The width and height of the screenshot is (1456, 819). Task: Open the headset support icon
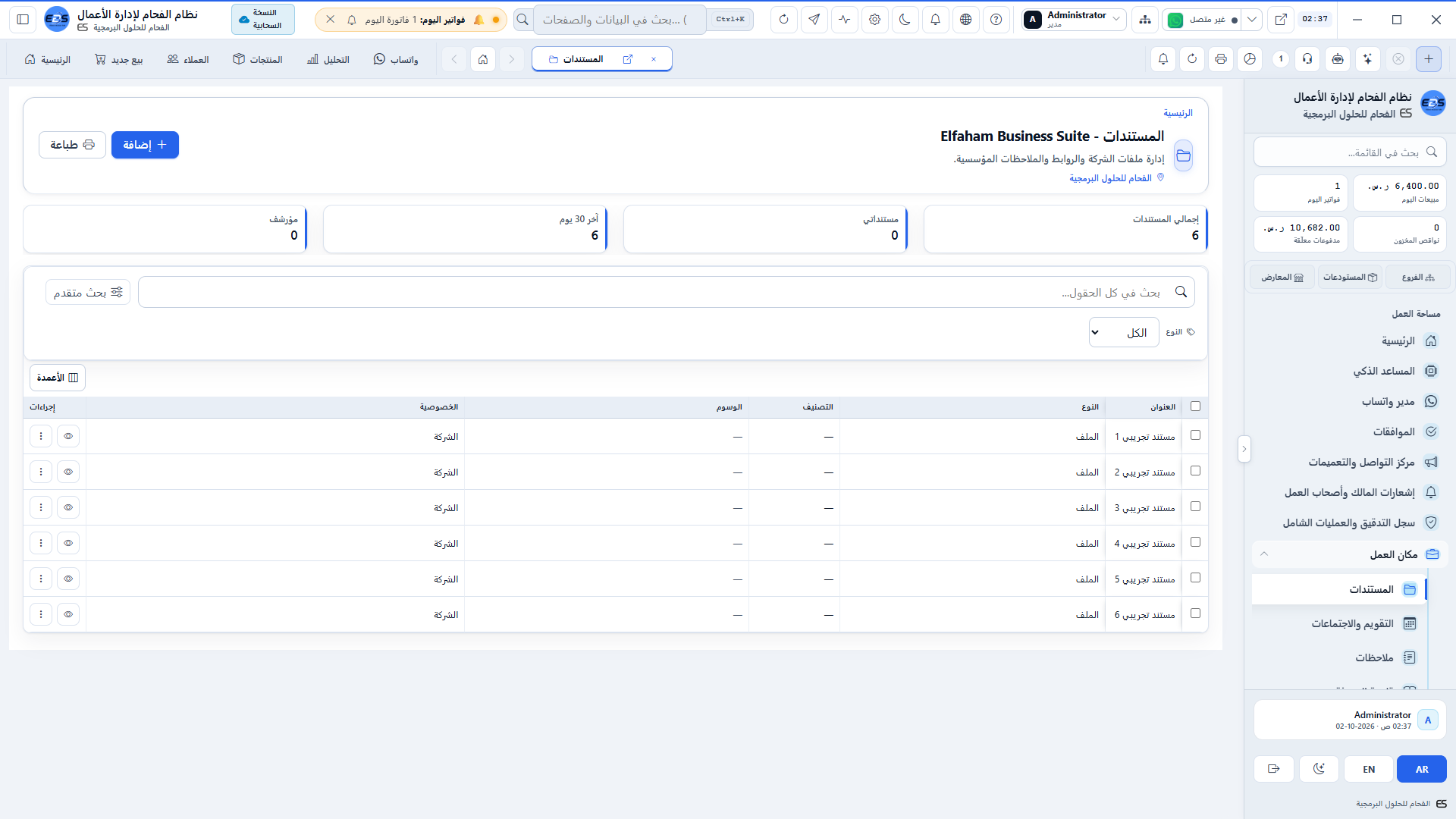coord(1307,59)
